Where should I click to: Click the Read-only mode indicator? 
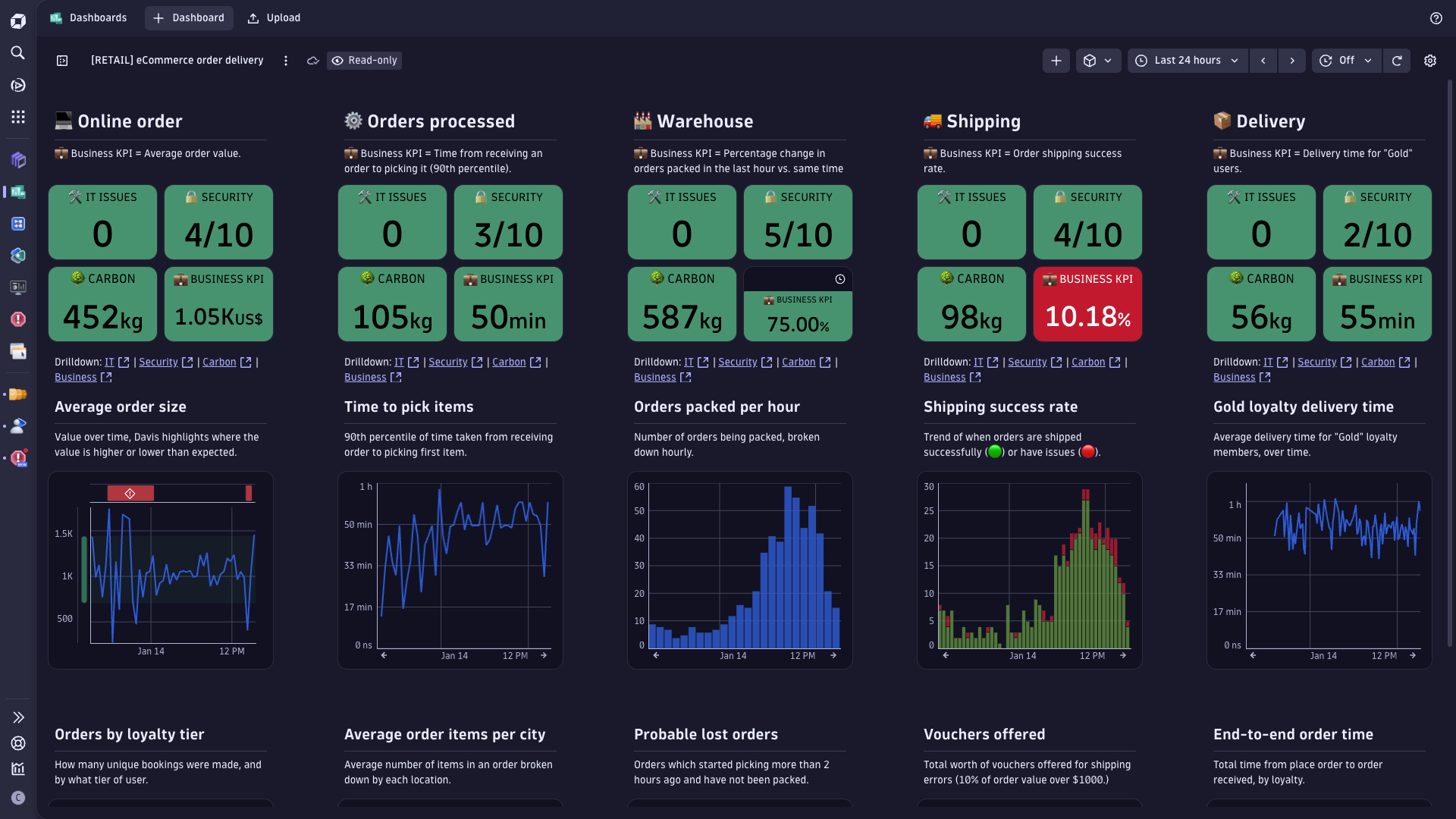(364, 61)
